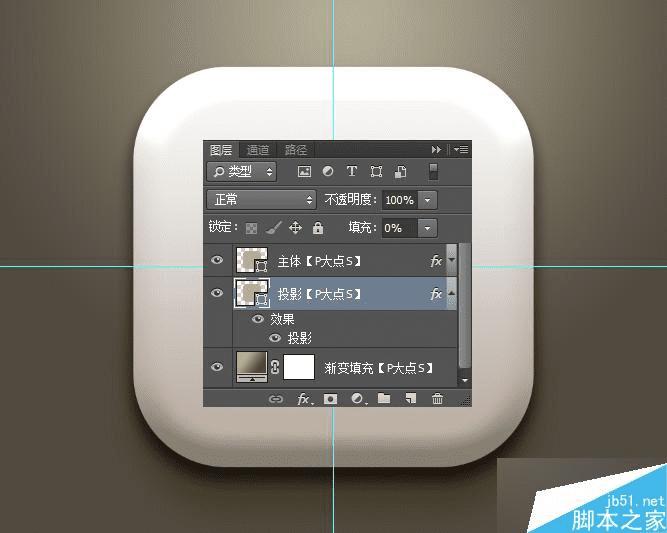
Task: Click fx icon on 主体 layer
Action: (x=436, y=261)
